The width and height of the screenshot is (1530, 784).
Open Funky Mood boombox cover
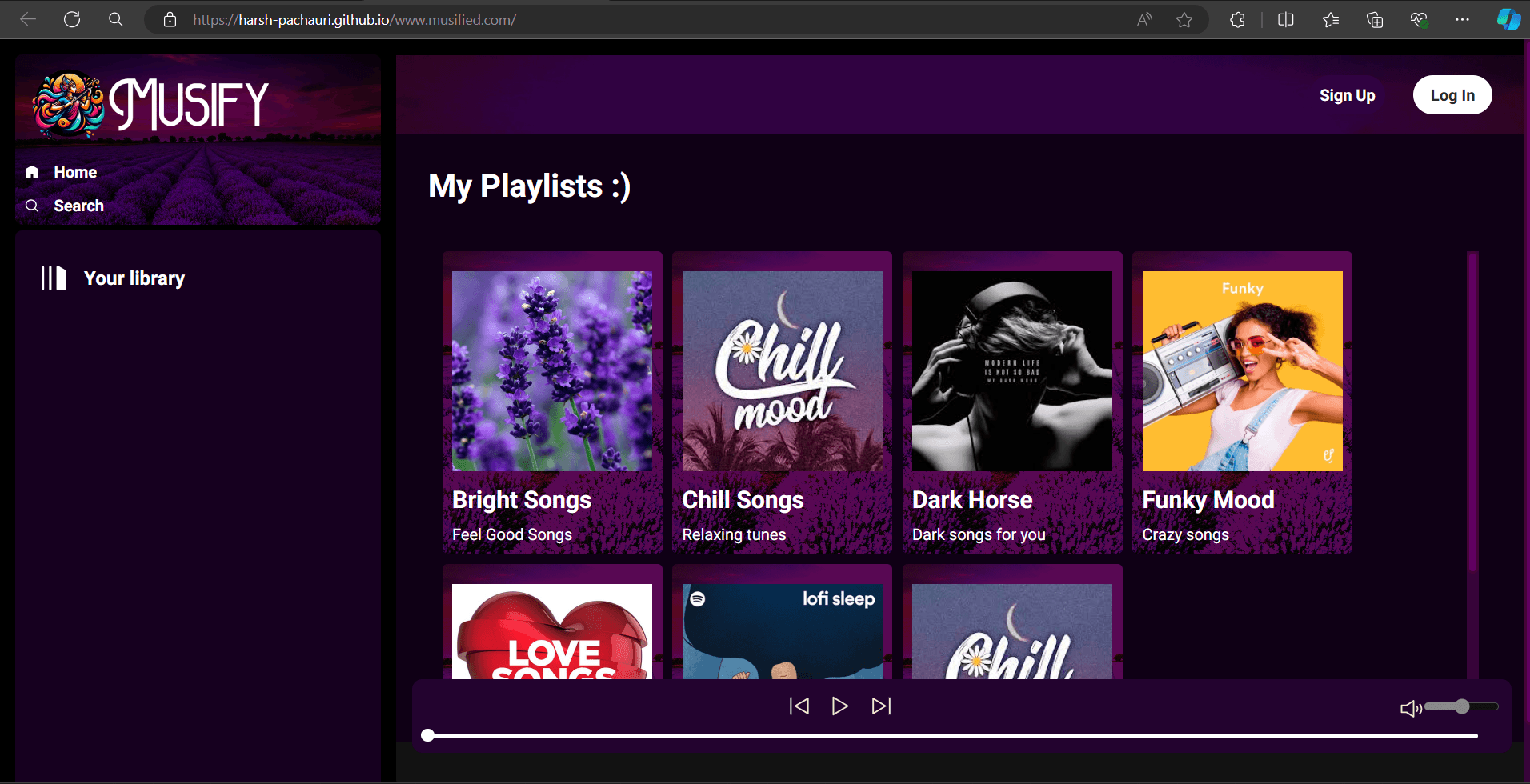(1243, 371)
